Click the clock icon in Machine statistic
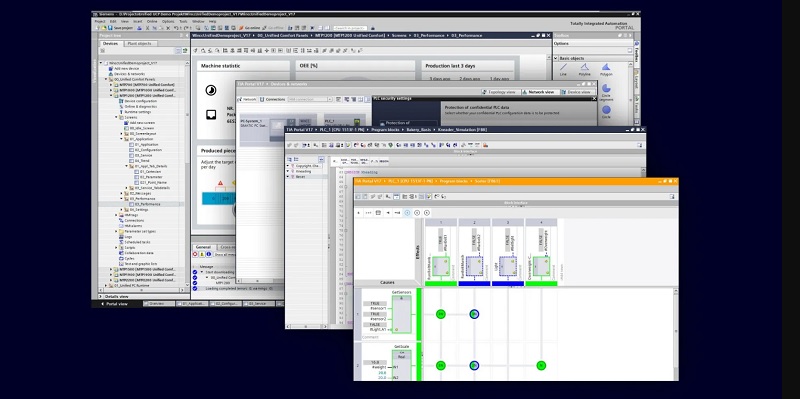Screen dimensions: 800x399 pos(211,91)
